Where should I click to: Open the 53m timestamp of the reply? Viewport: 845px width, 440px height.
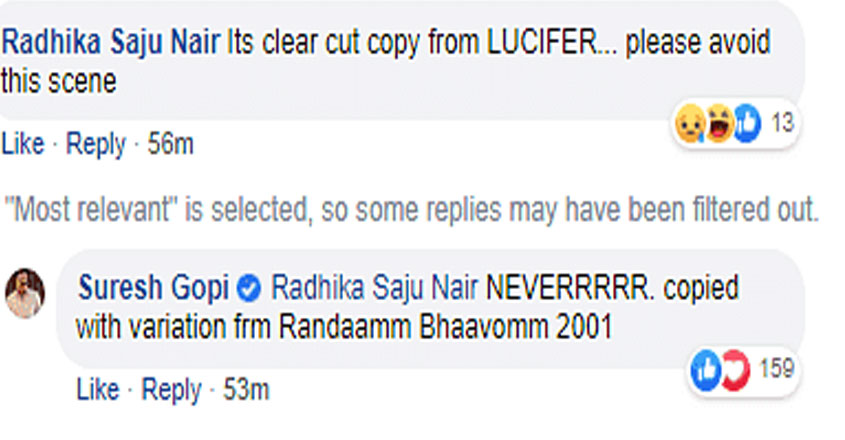pyautogui.click(x=246, y=389)
